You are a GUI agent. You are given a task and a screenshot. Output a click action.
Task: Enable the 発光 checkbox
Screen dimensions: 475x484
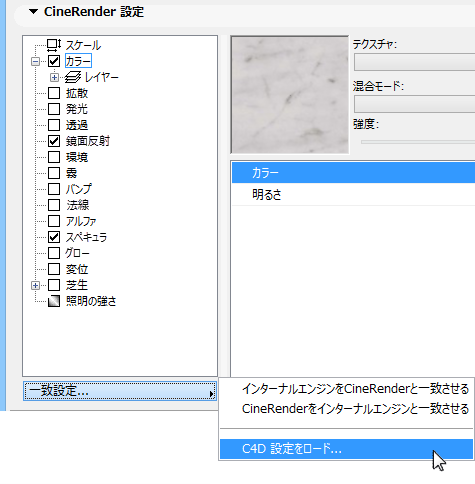(54, 109)
